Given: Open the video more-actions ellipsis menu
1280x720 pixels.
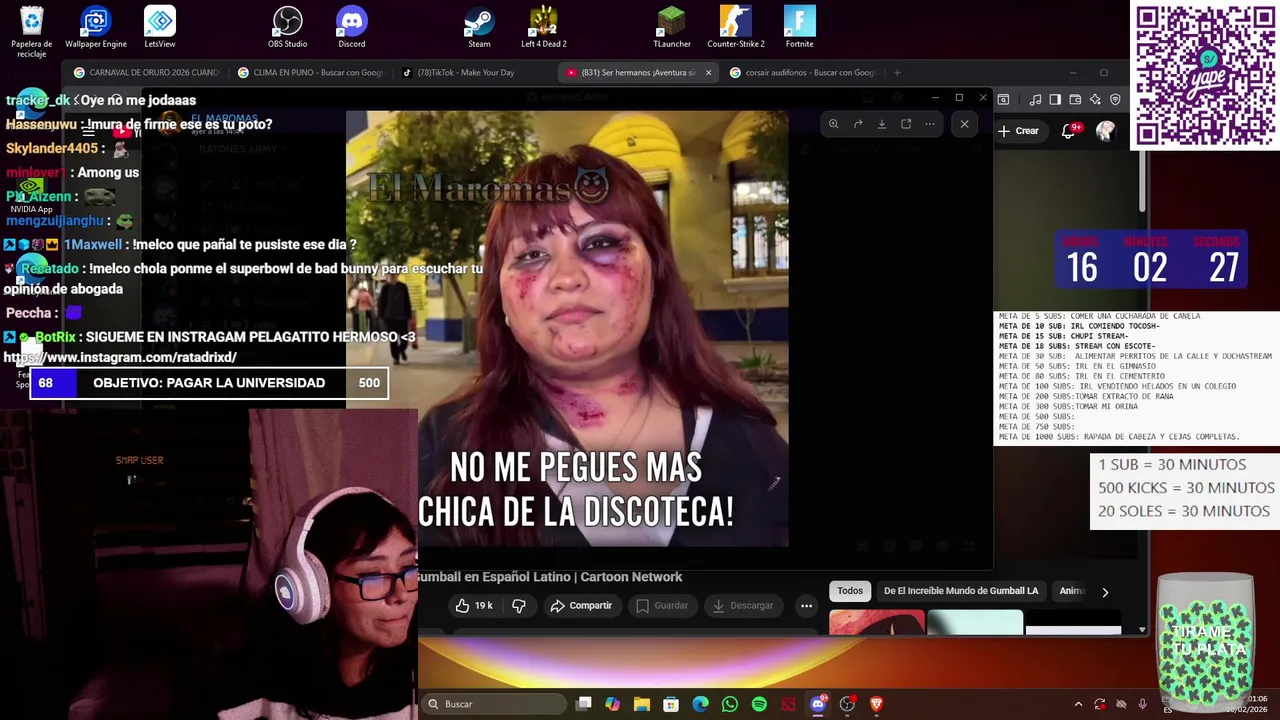Looking at the screenshot, I should [806, 605].
